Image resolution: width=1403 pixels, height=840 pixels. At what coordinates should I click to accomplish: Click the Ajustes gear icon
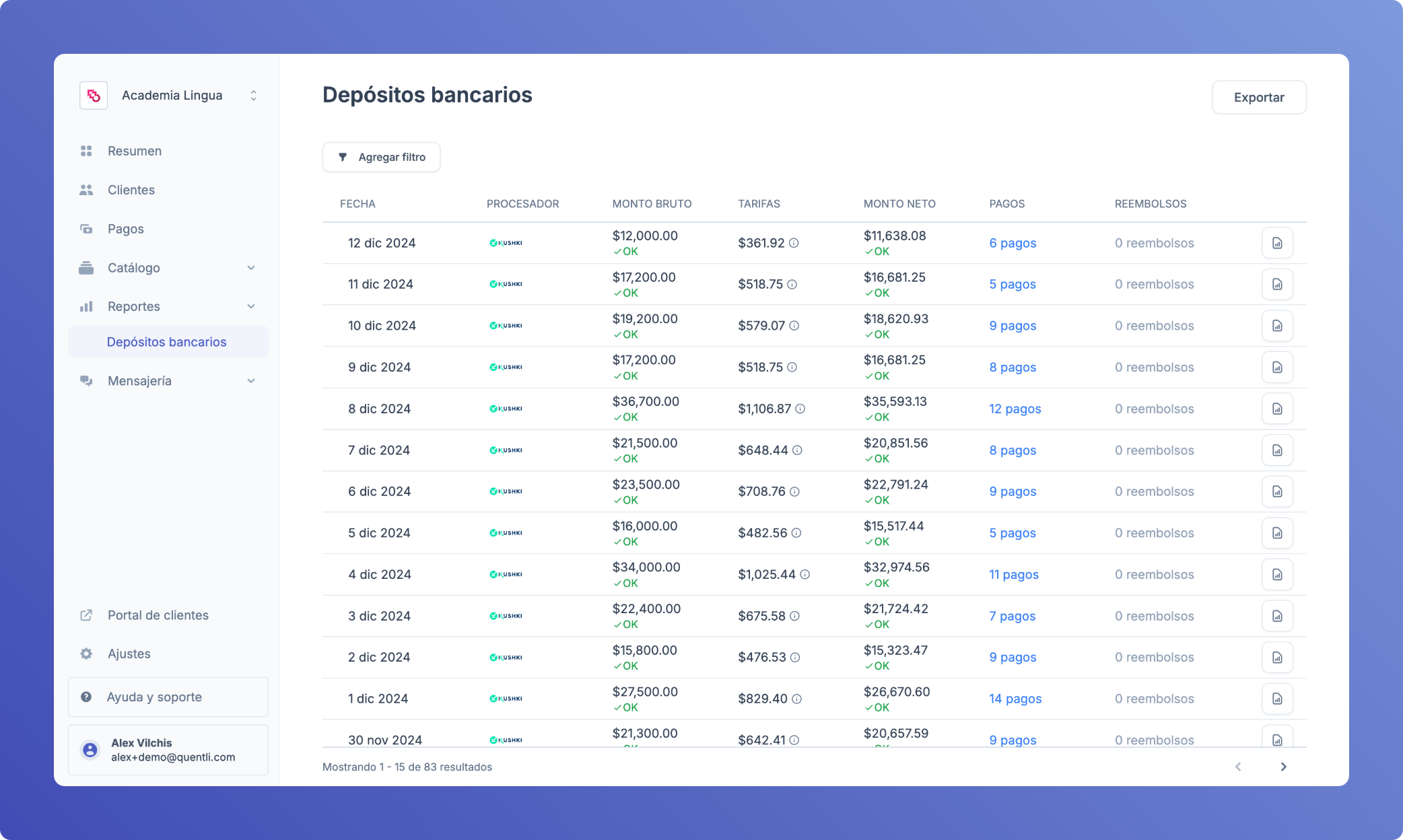(86, 654)
